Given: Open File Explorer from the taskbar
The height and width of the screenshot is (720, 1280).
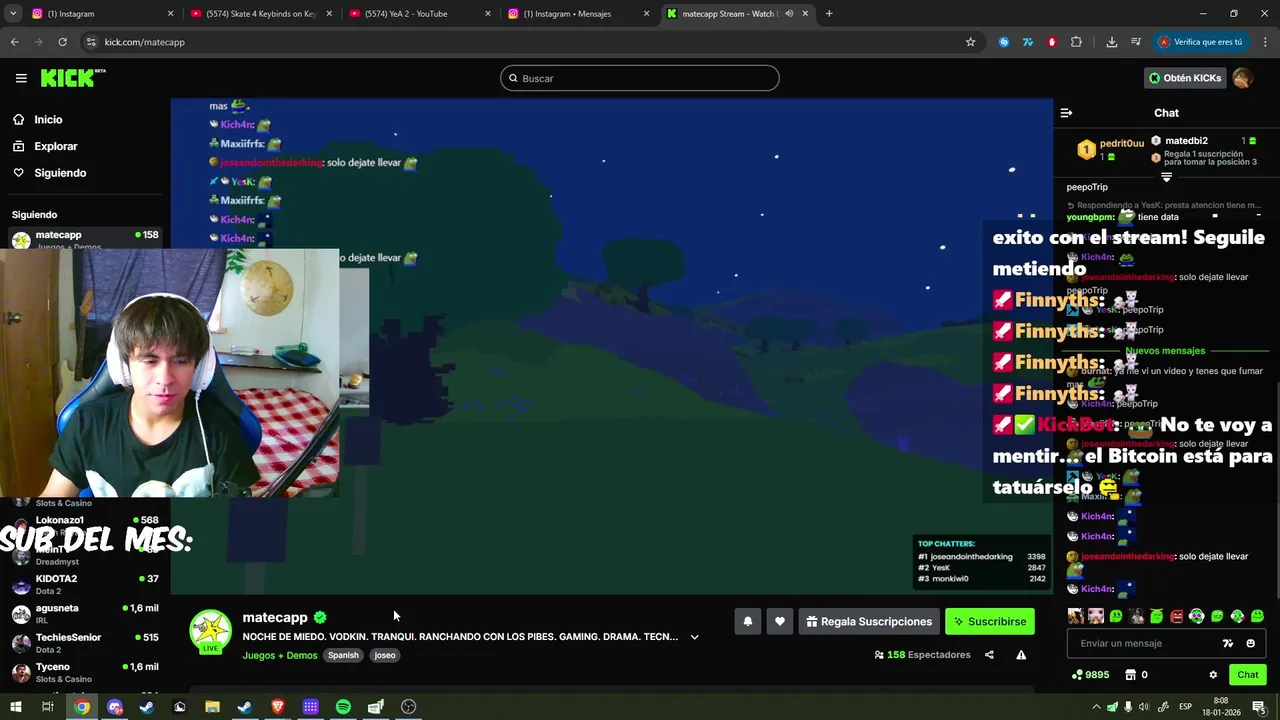Looking at the screenshot, I should pyautogui.click(x=212, y=707).
